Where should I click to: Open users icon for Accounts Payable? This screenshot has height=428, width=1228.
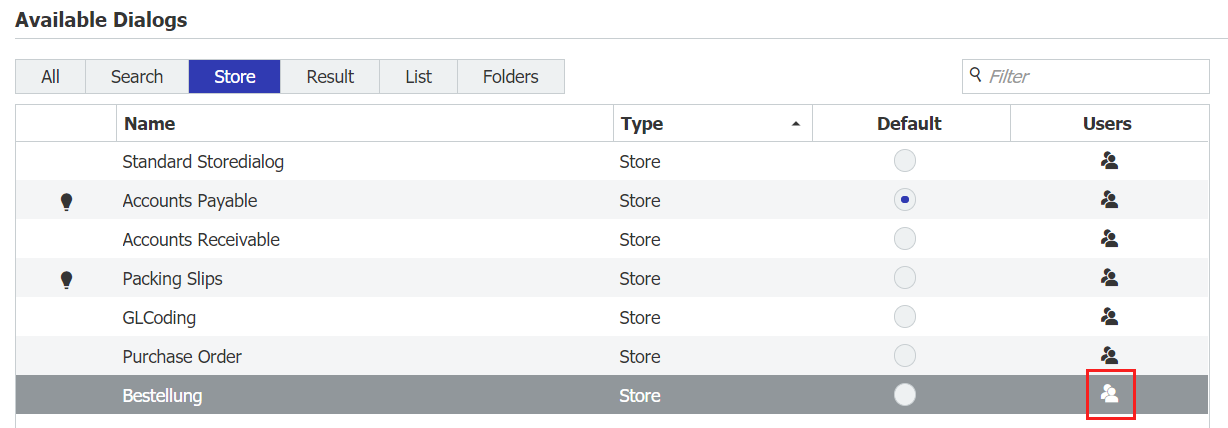click(1108, 200)
